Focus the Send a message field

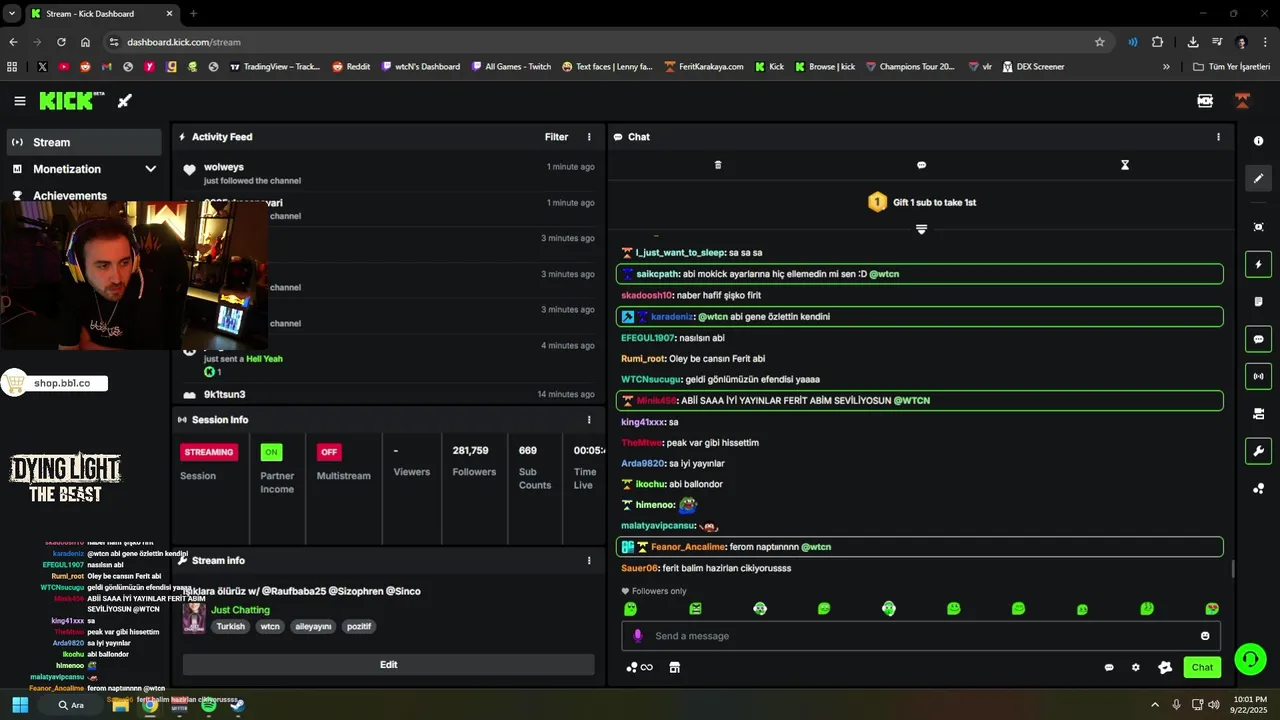[x=920, y=636]
